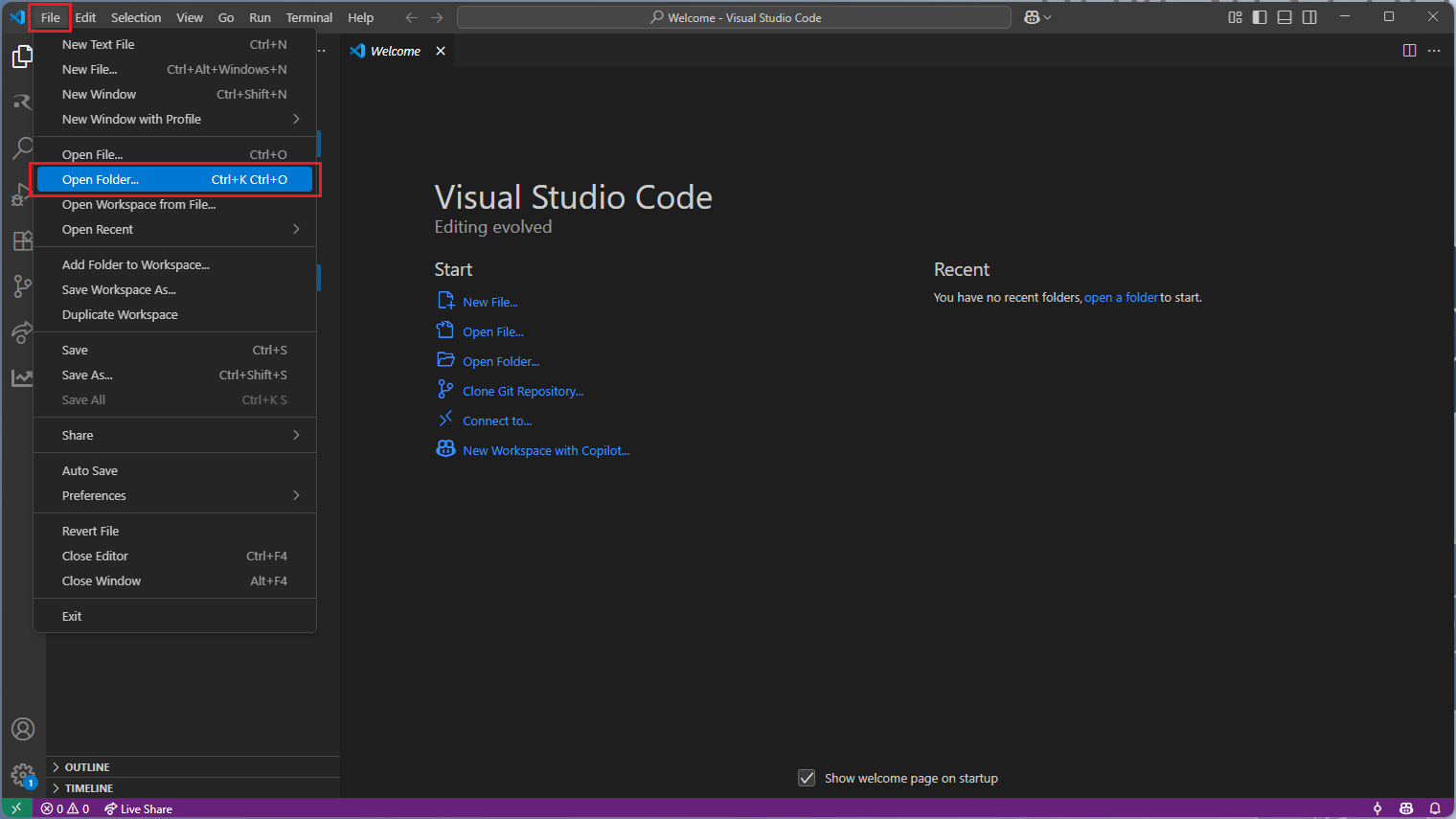
Task: Click the Live Share icon in the status bar
Action: tap(138, 808)
